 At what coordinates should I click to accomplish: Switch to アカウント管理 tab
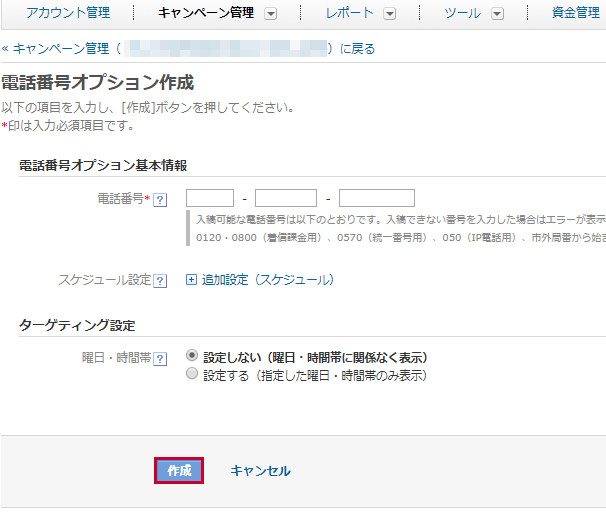(x=67, y=13)
